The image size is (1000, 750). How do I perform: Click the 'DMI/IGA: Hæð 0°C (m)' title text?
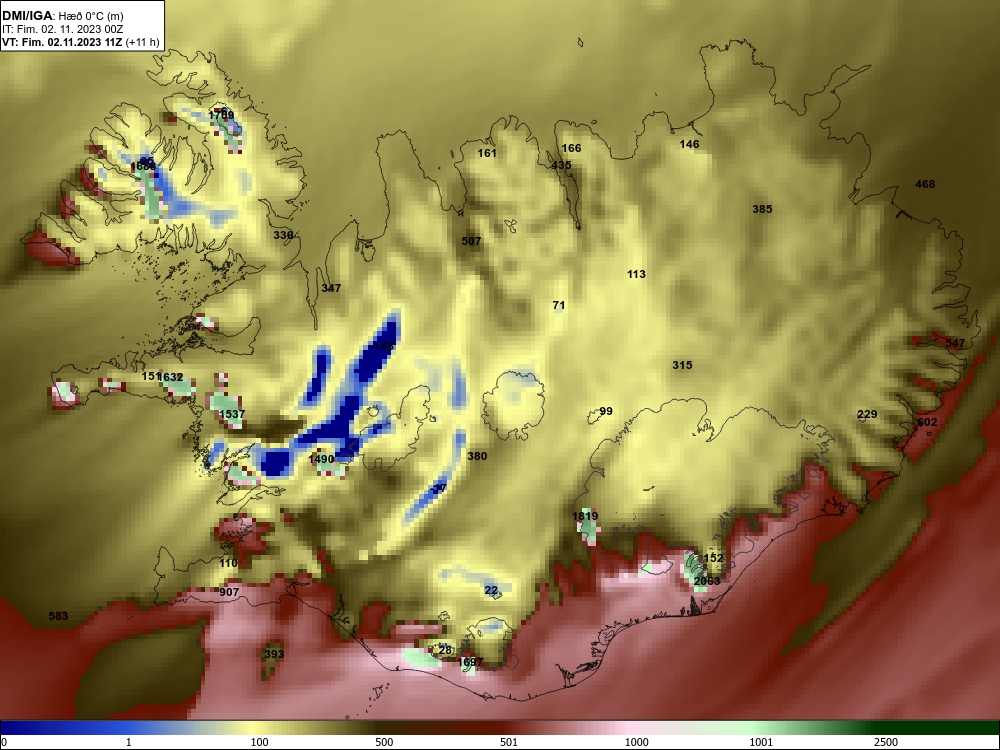62,16
